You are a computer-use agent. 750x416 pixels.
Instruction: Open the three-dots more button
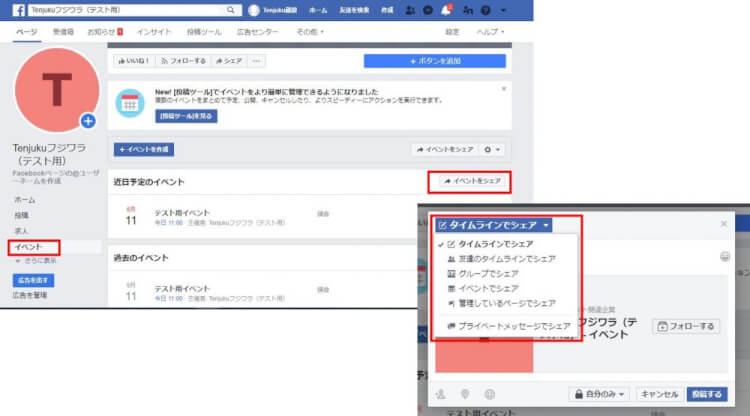tap(256, 61)
